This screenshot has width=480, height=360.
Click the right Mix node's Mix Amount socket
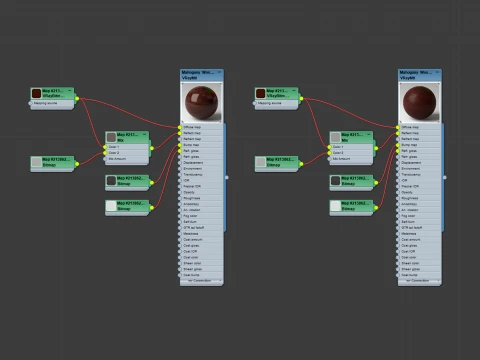click(x=329, y=159)
